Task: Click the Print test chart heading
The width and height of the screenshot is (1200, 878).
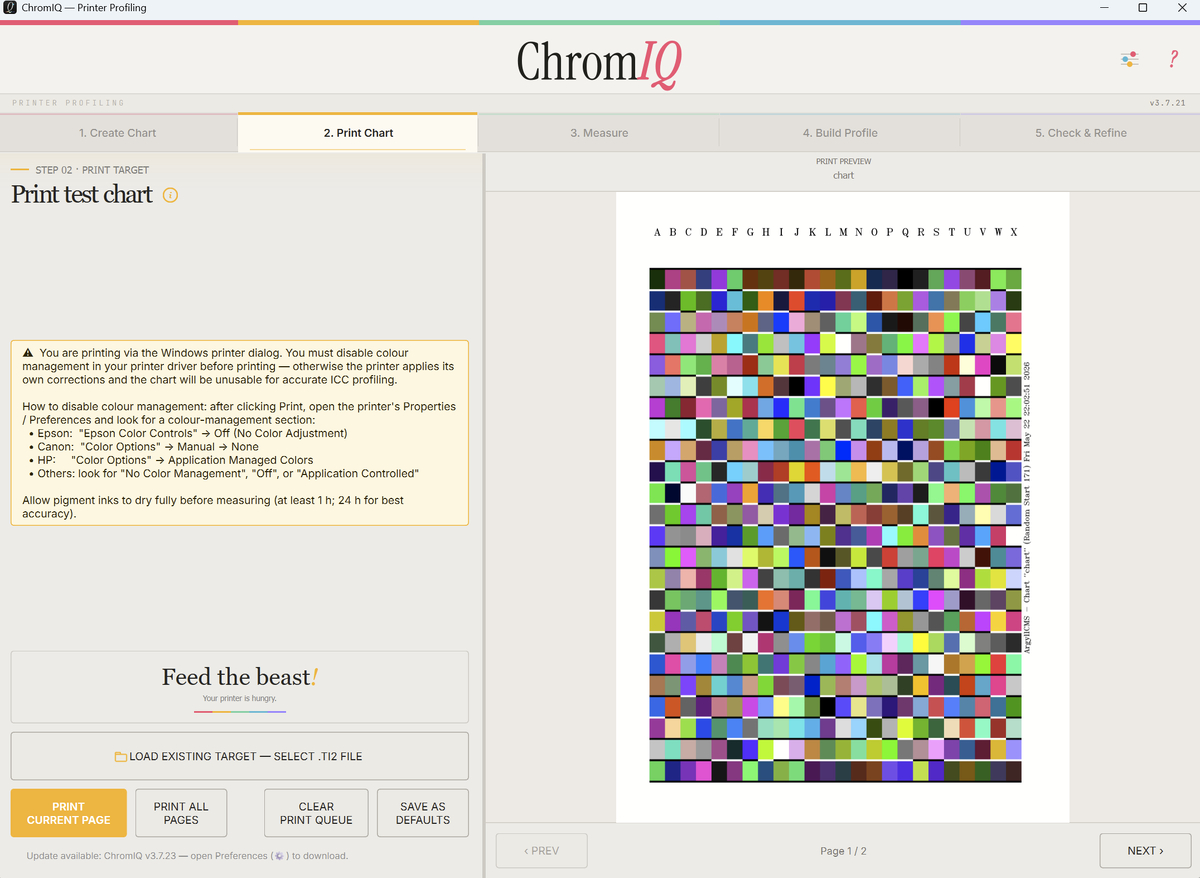Action: [82, 195]
